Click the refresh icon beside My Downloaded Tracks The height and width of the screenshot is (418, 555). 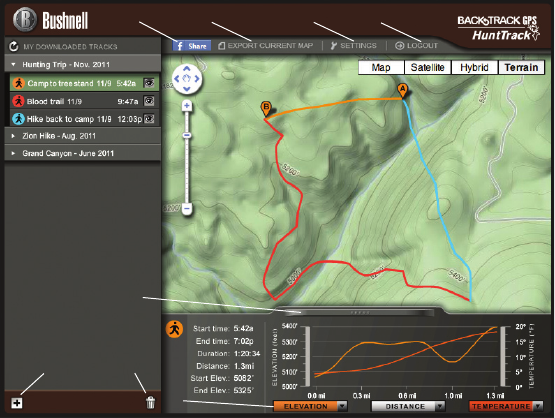click(x=13, y=46)
